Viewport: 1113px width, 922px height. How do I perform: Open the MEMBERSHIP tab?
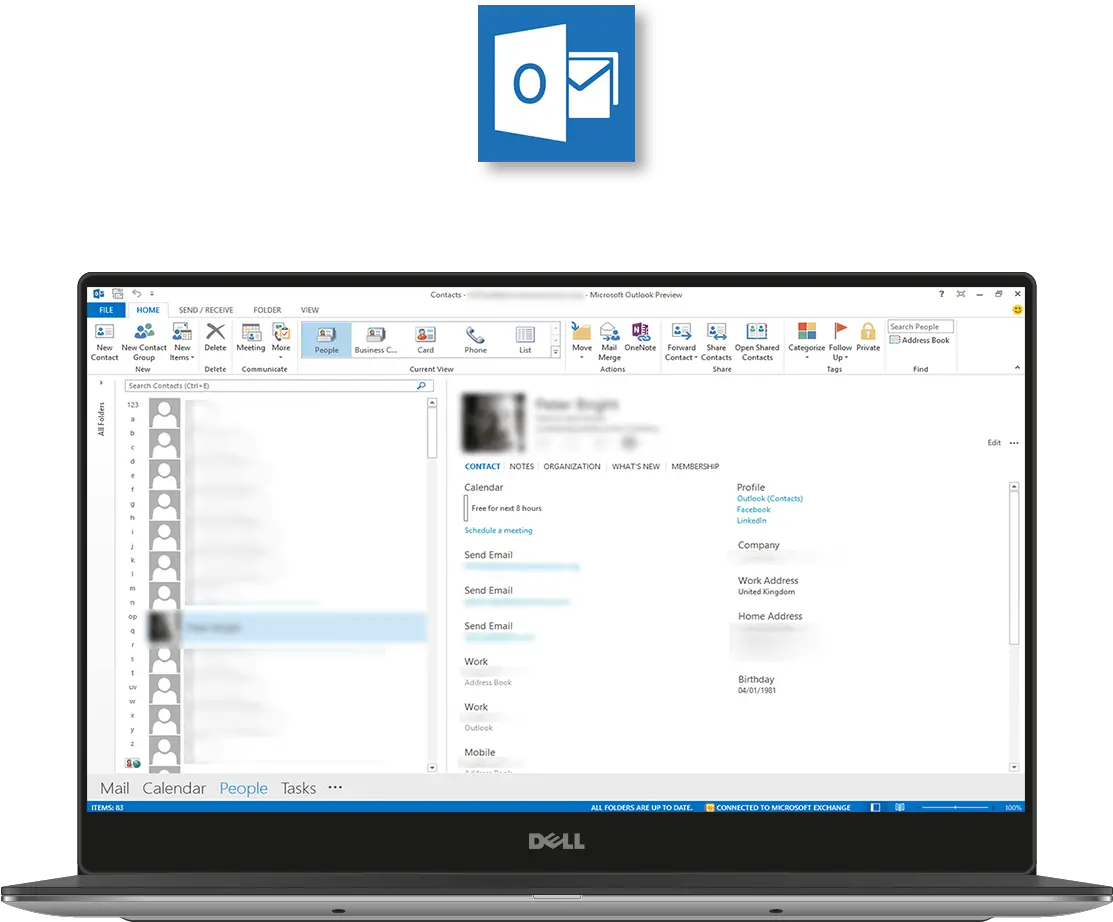coord(695,466)
